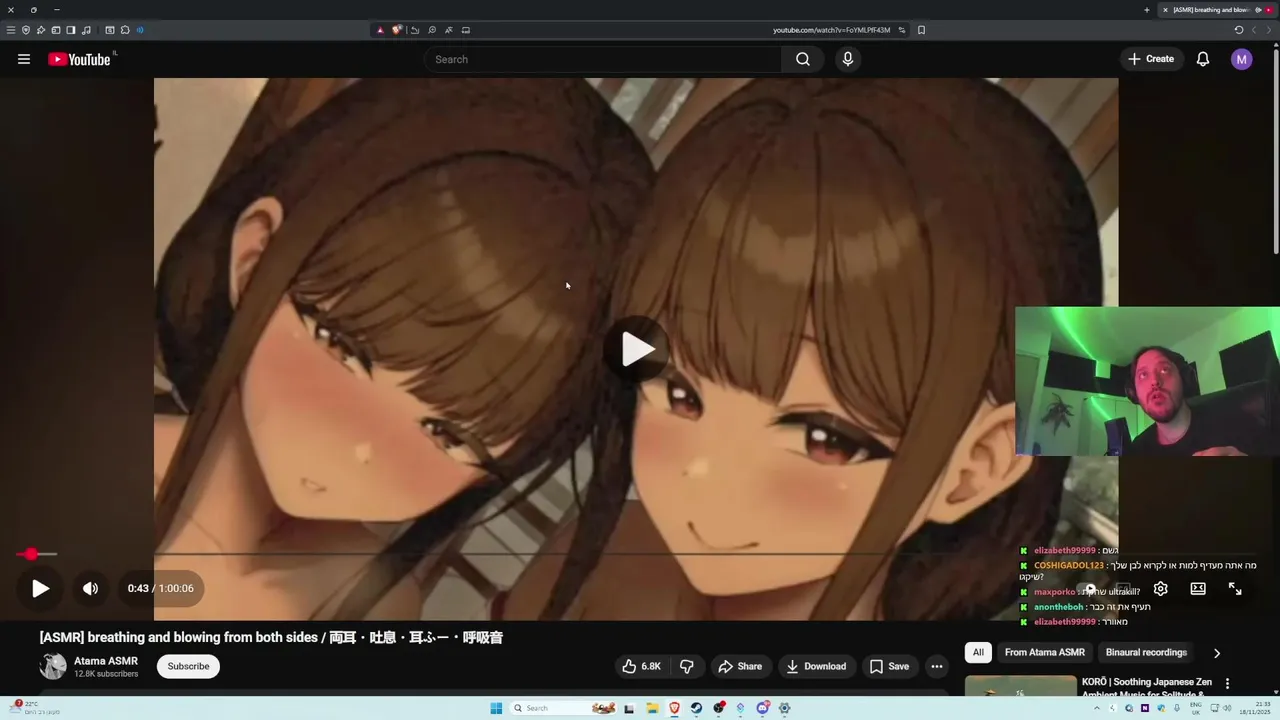Click the browser shield icon in toolbar
The width and height of the screenshot is (1280, 720).
26,30
